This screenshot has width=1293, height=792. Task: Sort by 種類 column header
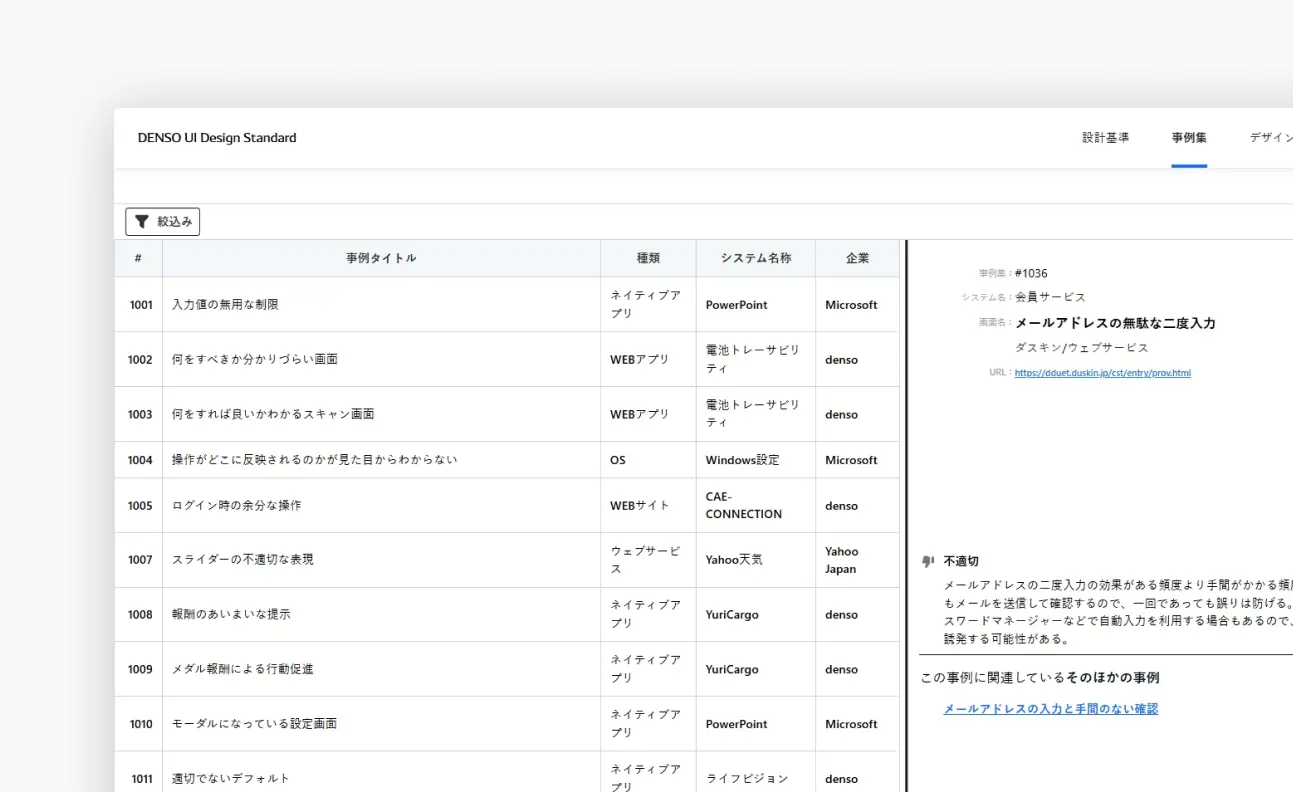648,258
